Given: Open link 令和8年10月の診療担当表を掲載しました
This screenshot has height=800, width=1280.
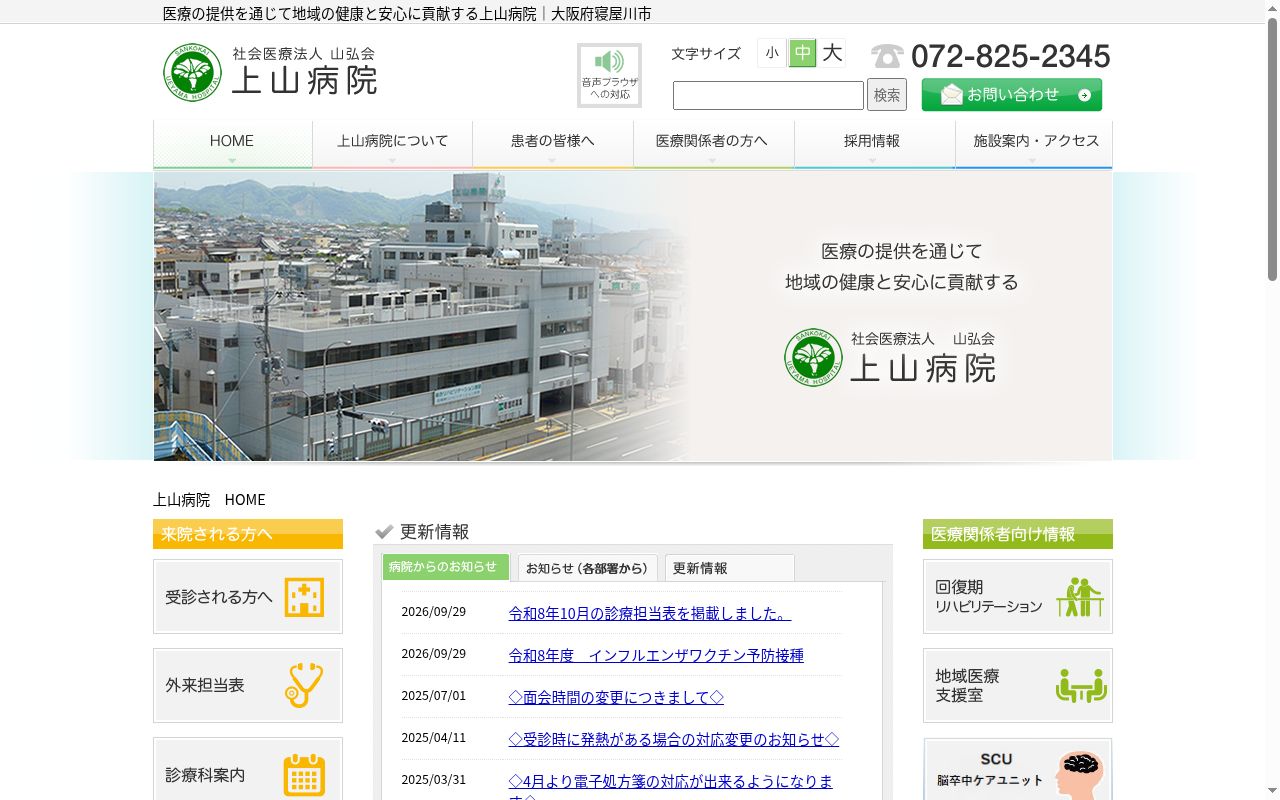Looking at the screenshot, I should tap(650, 613).
